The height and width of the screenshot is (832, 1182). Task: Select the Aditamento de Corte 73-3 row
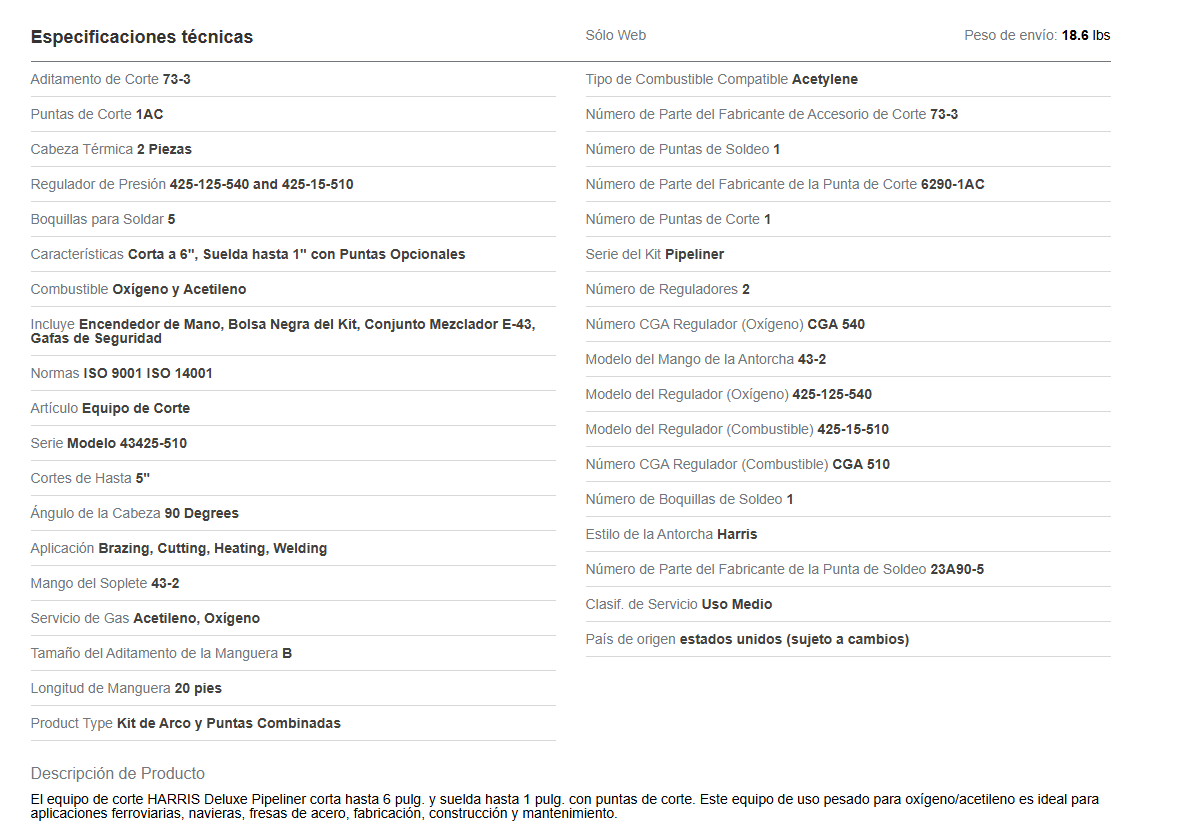click(x=110, y=79)
